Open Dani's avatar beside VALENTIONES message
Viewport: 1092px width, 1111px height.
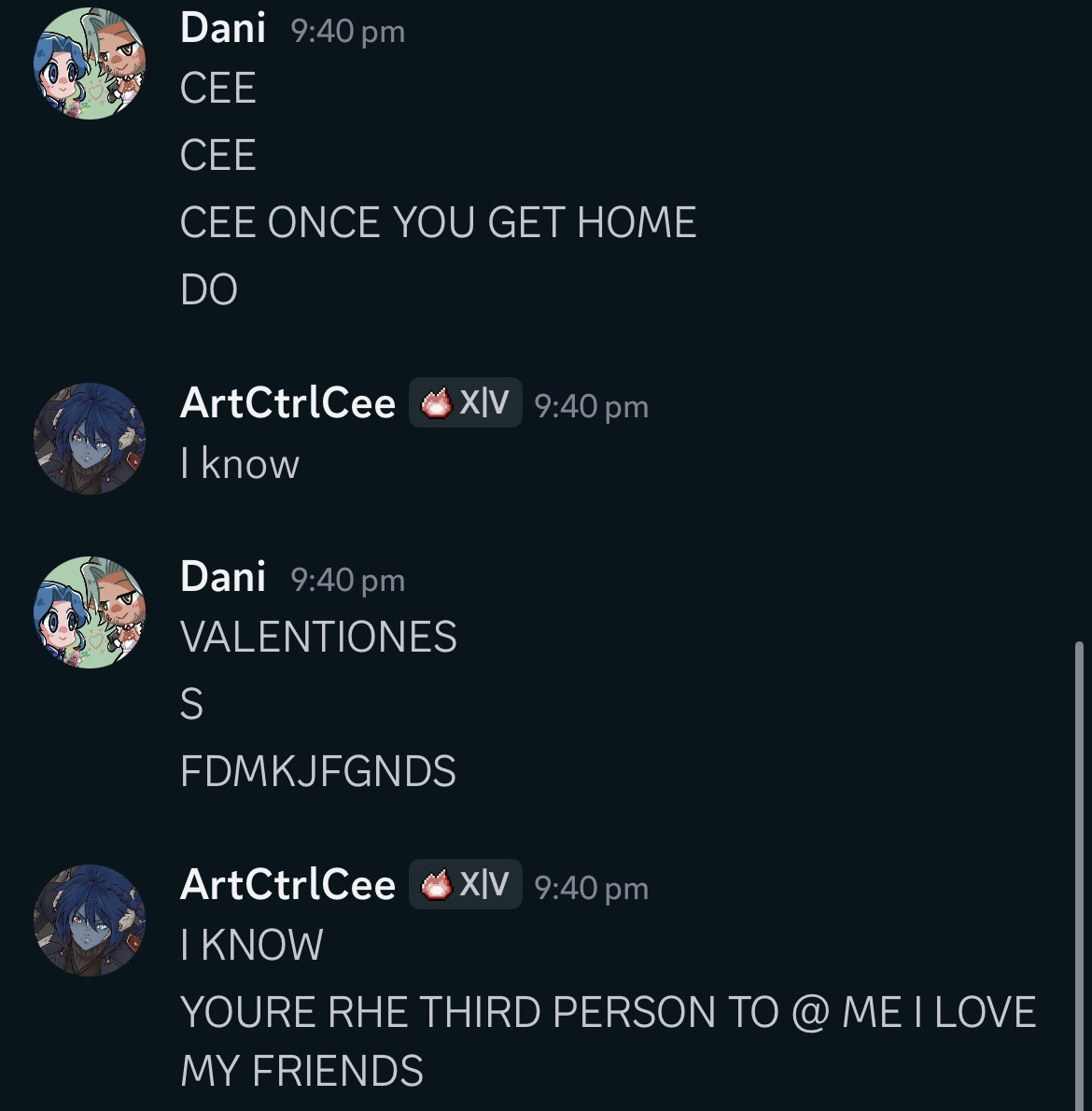pyautogui.click(x=90, y=612)
